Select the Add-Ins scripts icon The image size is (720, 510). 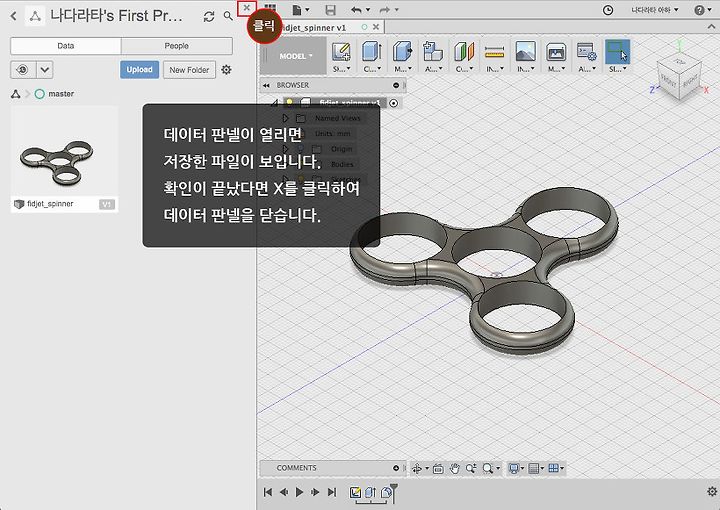[x=586, y=51]
